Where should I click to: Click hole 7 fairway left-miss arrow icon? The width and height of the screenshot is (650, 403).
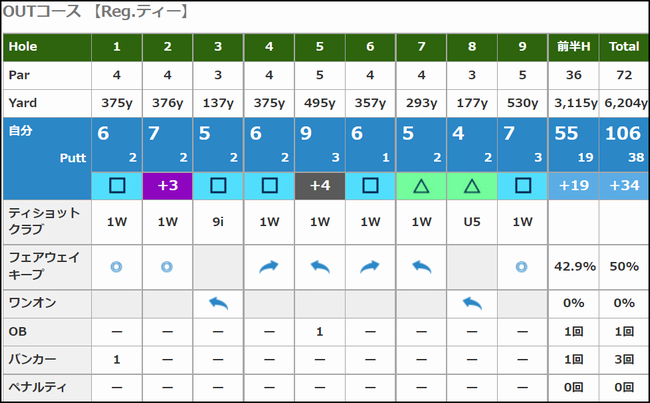pos(421,267)
